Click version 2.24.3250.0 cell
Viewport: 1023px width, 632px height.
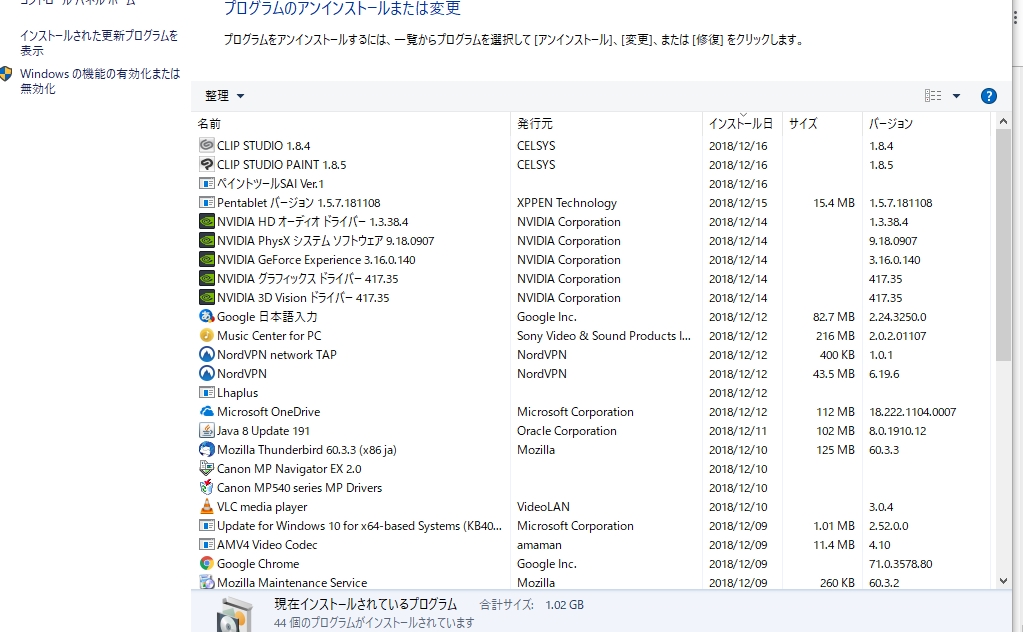[898, 317]
